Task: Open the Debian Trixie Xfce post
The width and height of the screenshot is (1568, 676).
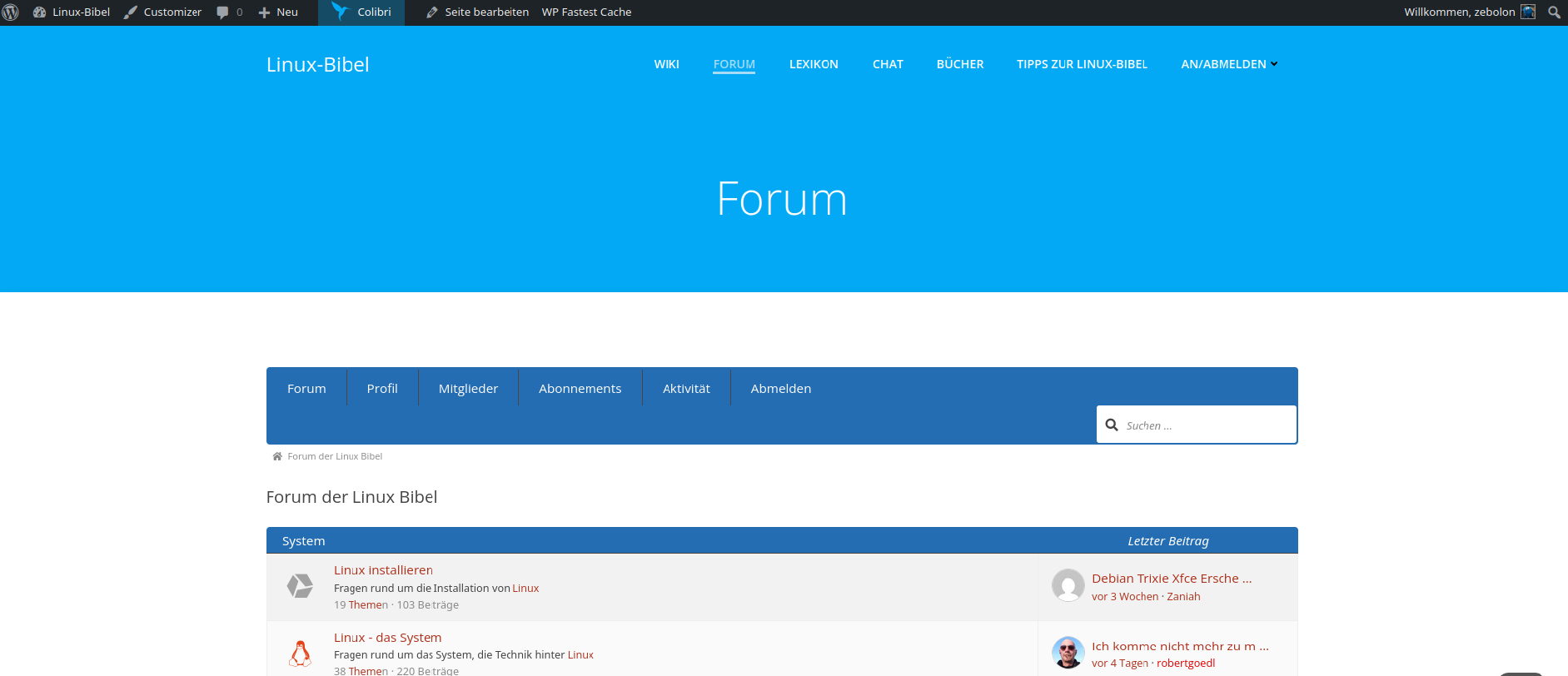Action: click(1171, 579)
